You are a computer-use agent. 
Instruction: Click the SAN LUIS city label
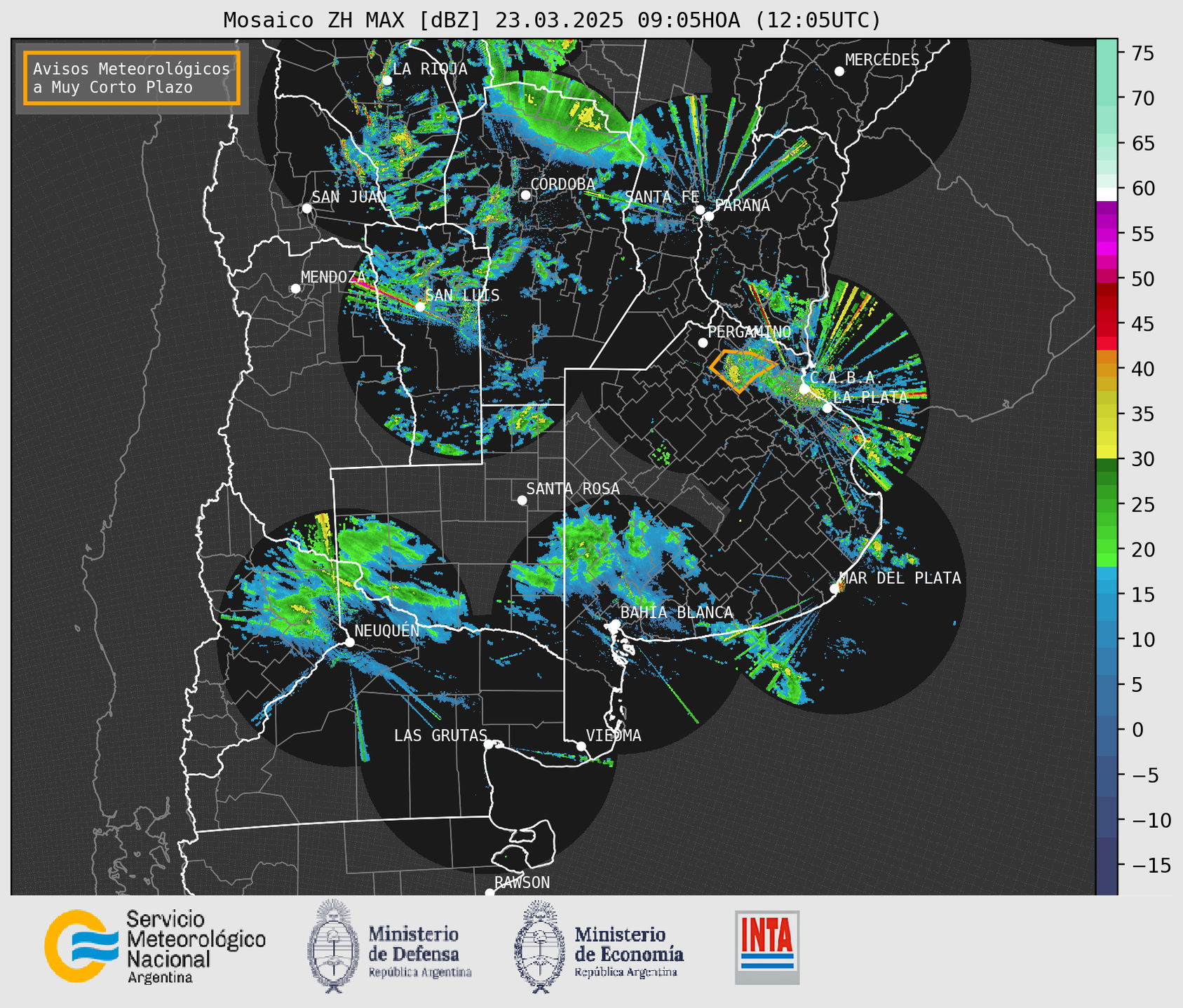pyautogui.click(x=462, y=295)
